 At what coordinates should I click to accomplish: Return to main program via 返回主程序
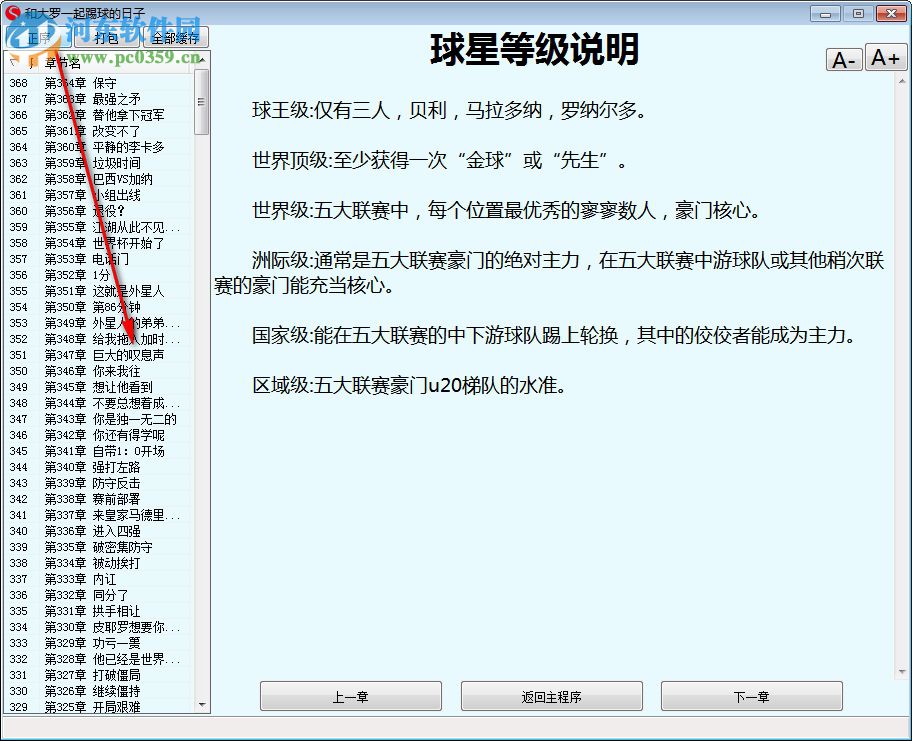551,696
